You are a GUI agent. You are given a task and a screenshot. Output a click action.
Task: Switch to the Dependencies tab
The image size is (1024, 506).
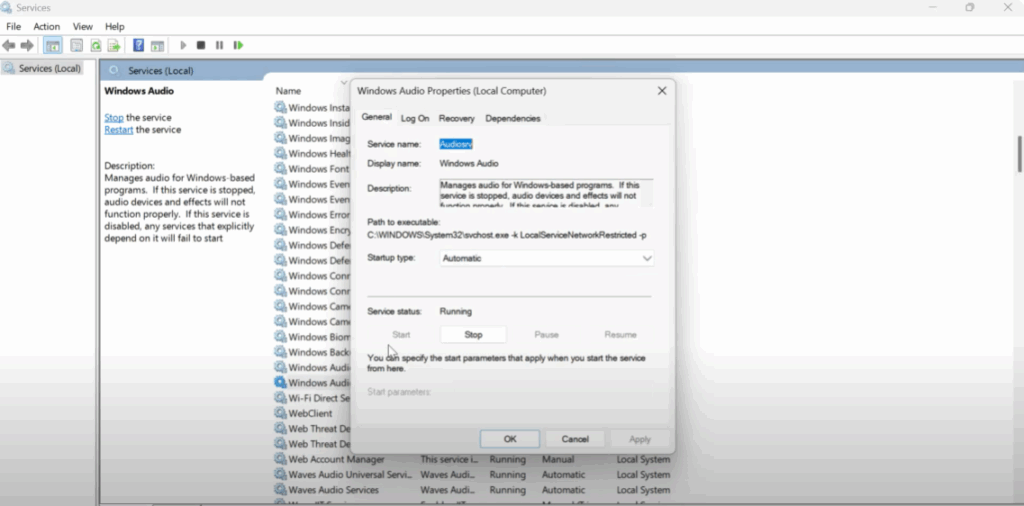(512, 118)
